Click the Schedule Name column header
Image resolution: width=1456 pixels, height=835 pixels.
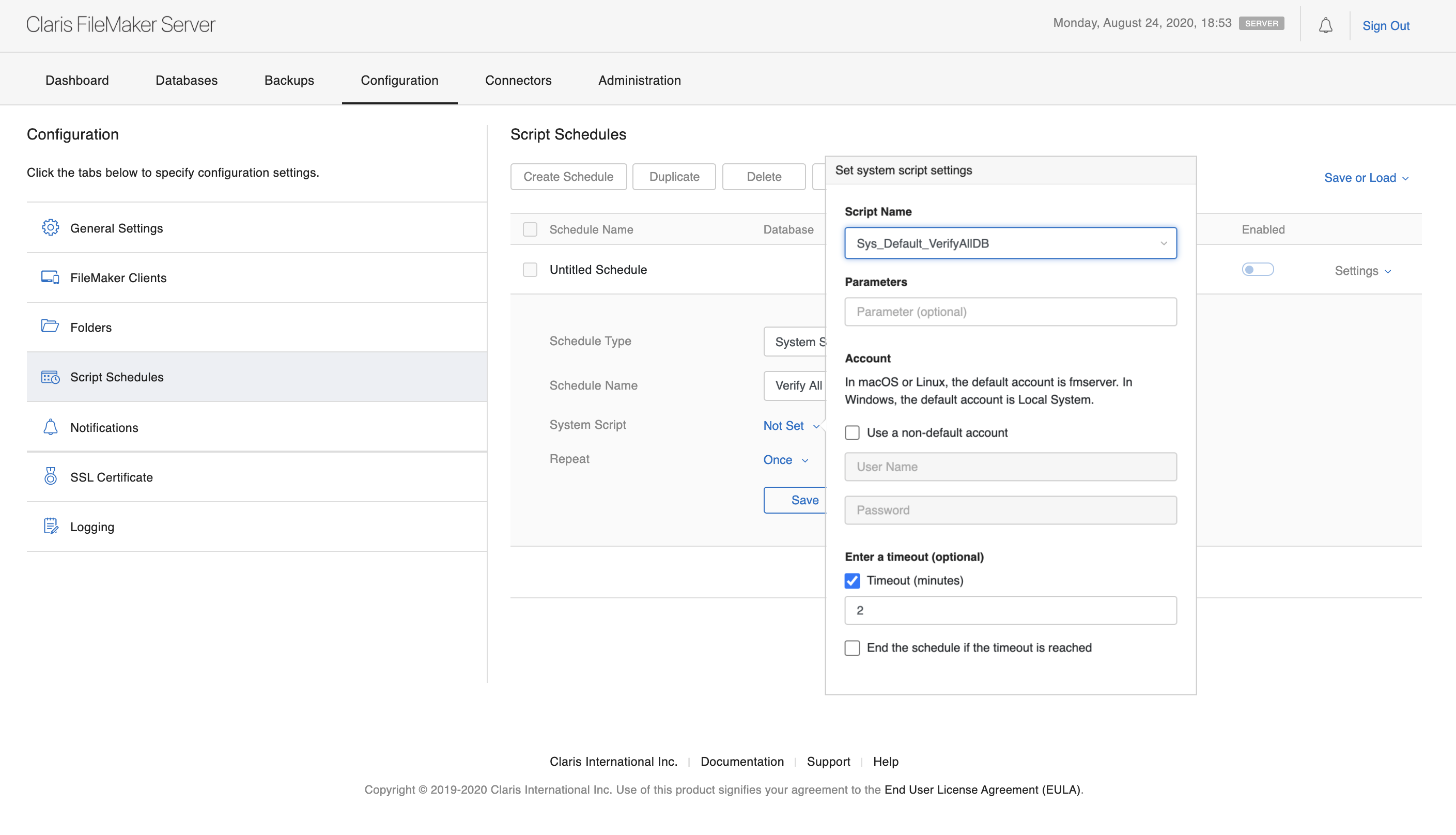click(x=591, y=229)
